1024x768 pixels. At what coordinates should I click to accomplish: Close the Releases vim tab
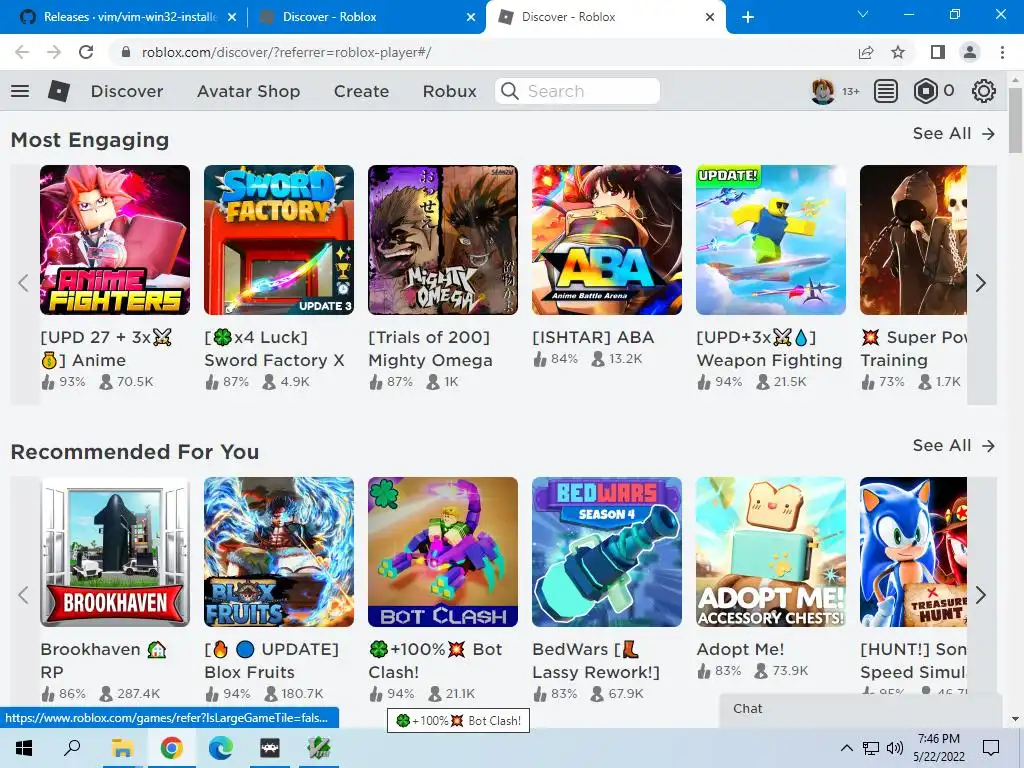(x=232, y=18)
